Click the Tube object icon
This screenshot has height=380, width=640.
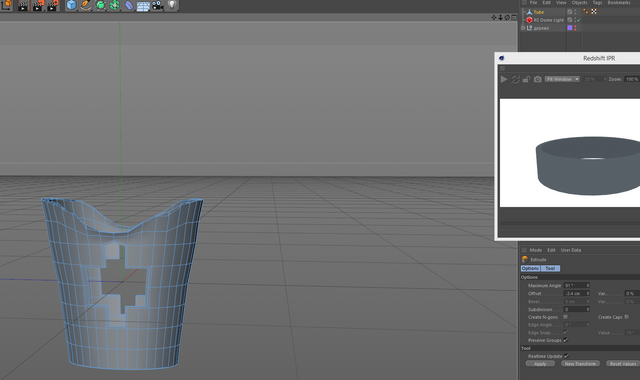point(529,12)
